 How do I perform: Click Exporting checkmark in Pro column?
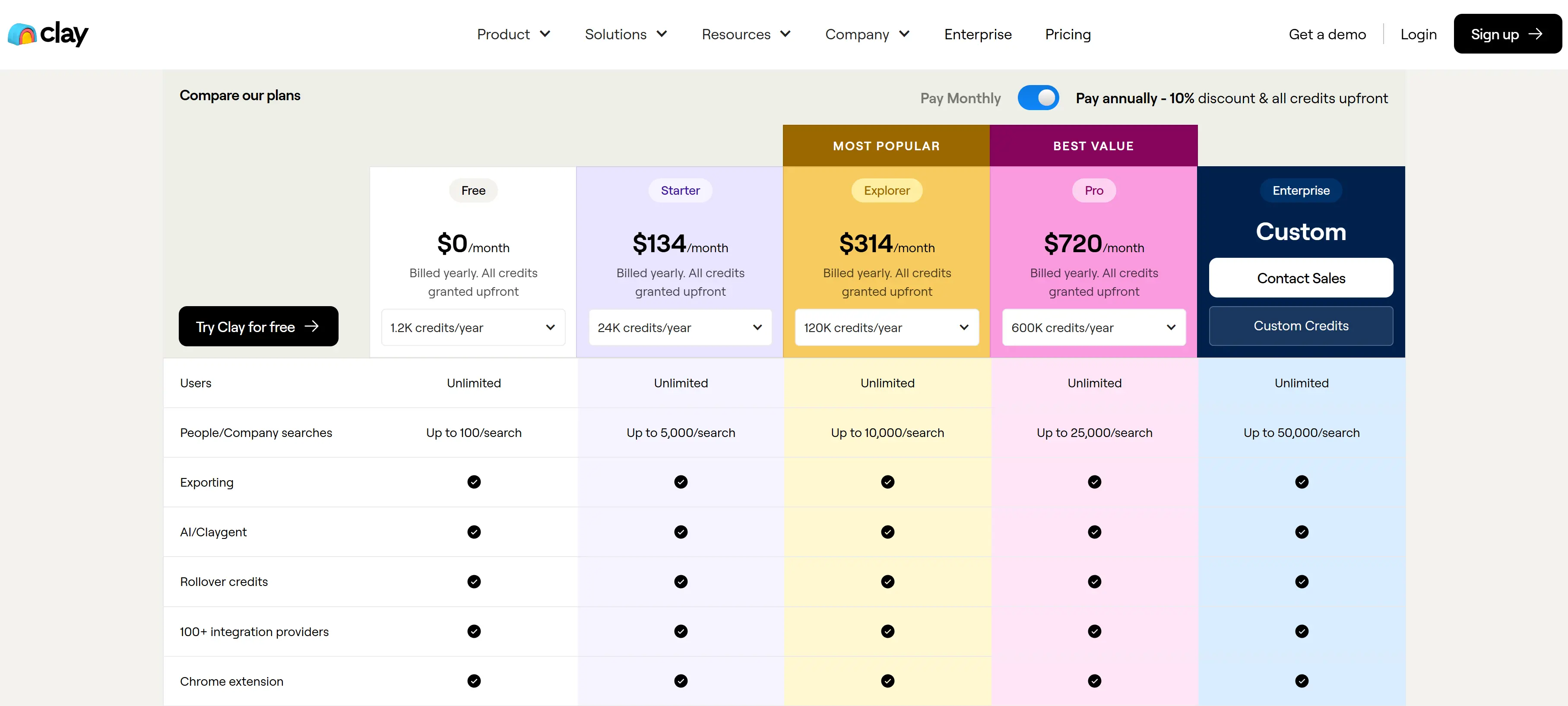coord(1094,482)
